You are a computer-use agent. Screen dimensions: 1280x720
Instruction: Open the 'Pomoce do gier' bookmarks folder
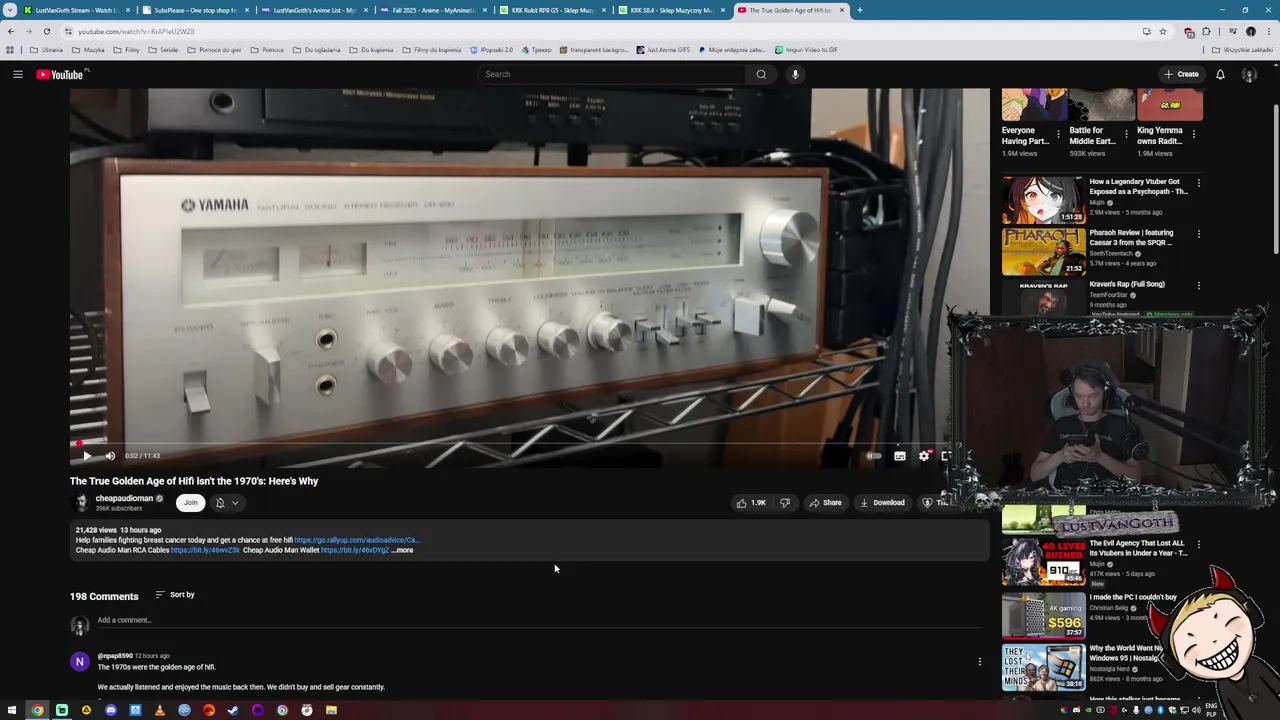point(213,50)
